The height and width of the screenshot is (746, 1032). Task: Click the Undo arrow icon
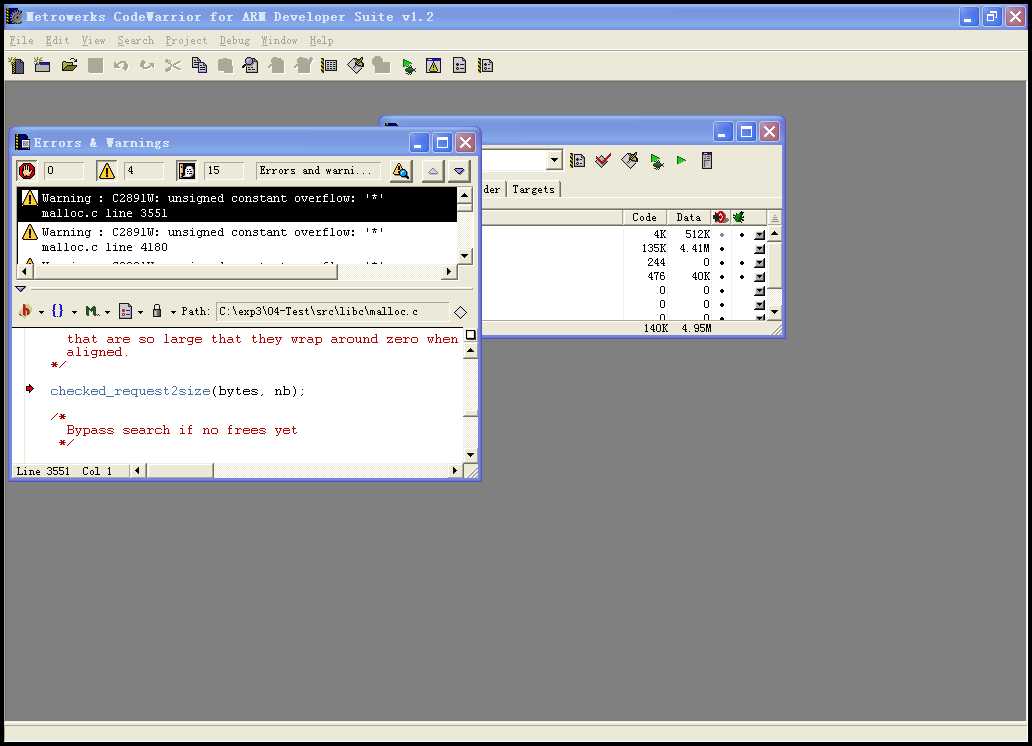tap(120, 65)
